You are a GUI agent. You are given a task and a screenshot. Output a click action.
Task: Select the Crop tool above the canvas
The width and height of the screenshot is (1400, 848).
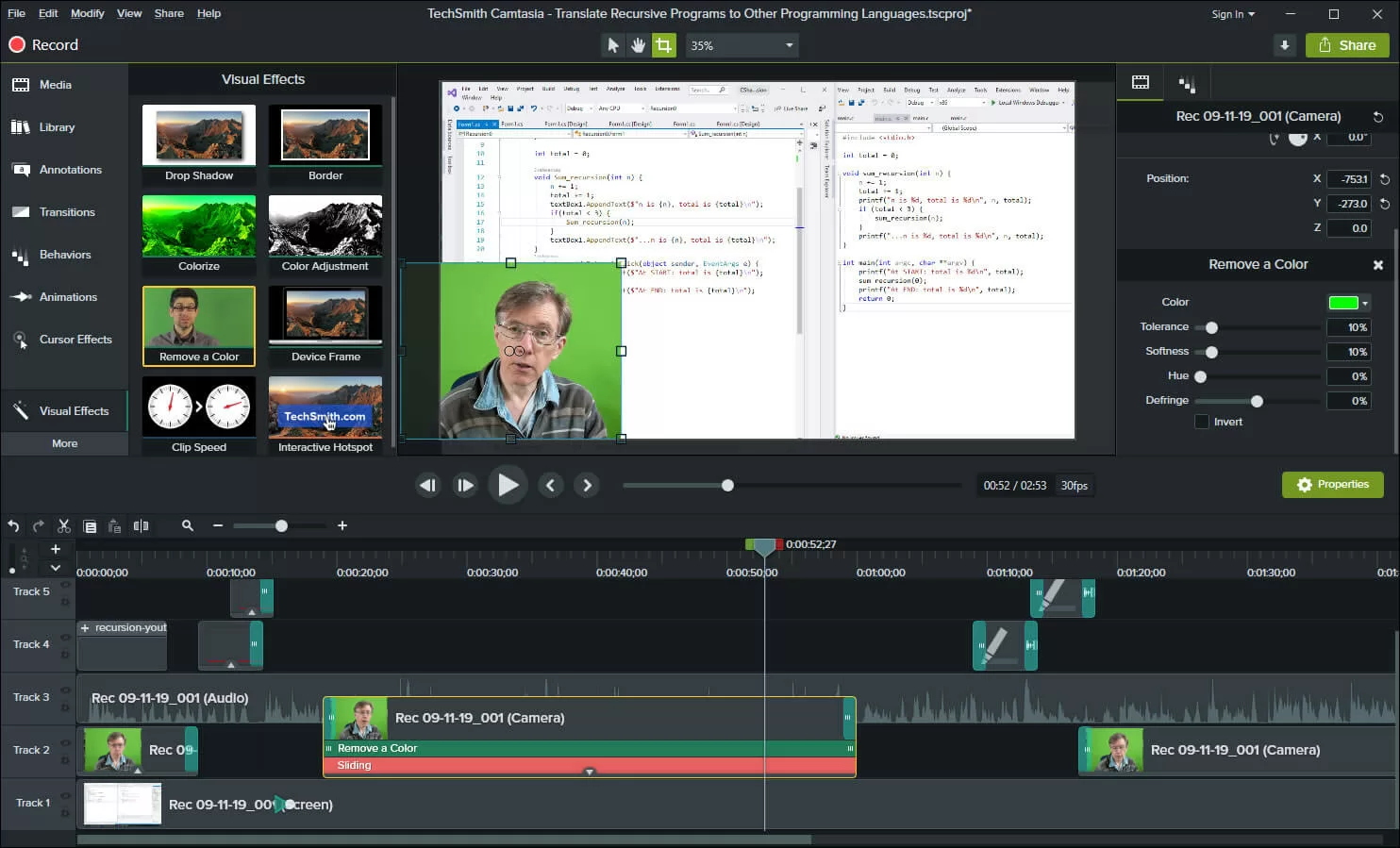[664, 44]
